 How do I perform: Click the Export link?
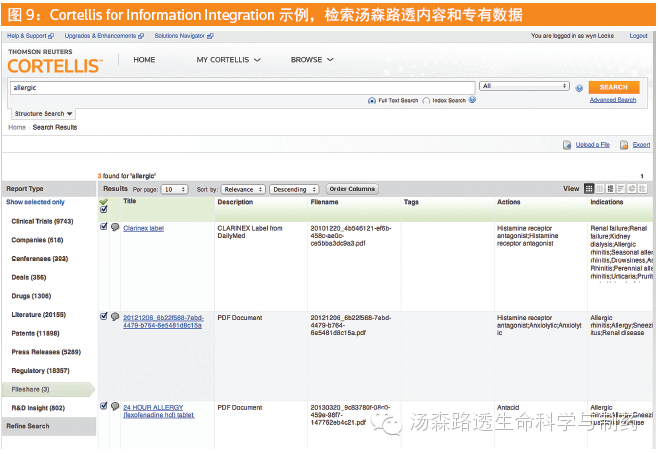click(641, 145)
